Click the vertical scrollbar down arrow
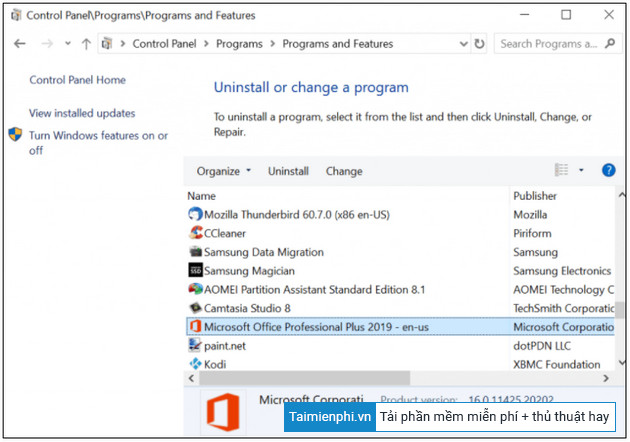Viewport: 630px width, 442px height. click(x=621, y=363)
